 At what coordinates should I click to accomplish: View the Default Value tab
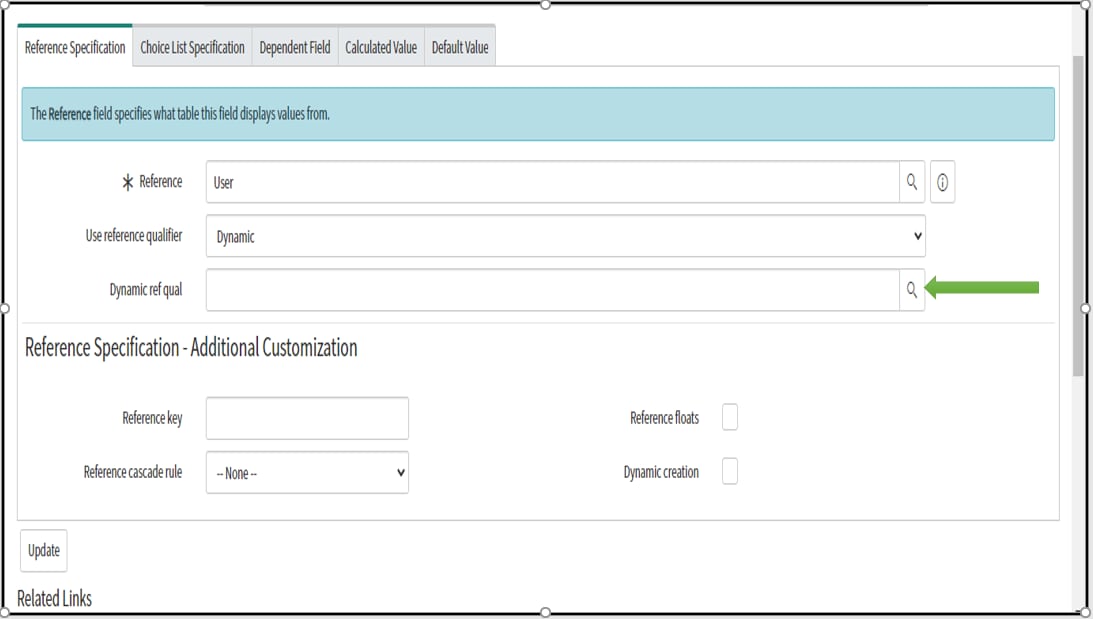459,46
